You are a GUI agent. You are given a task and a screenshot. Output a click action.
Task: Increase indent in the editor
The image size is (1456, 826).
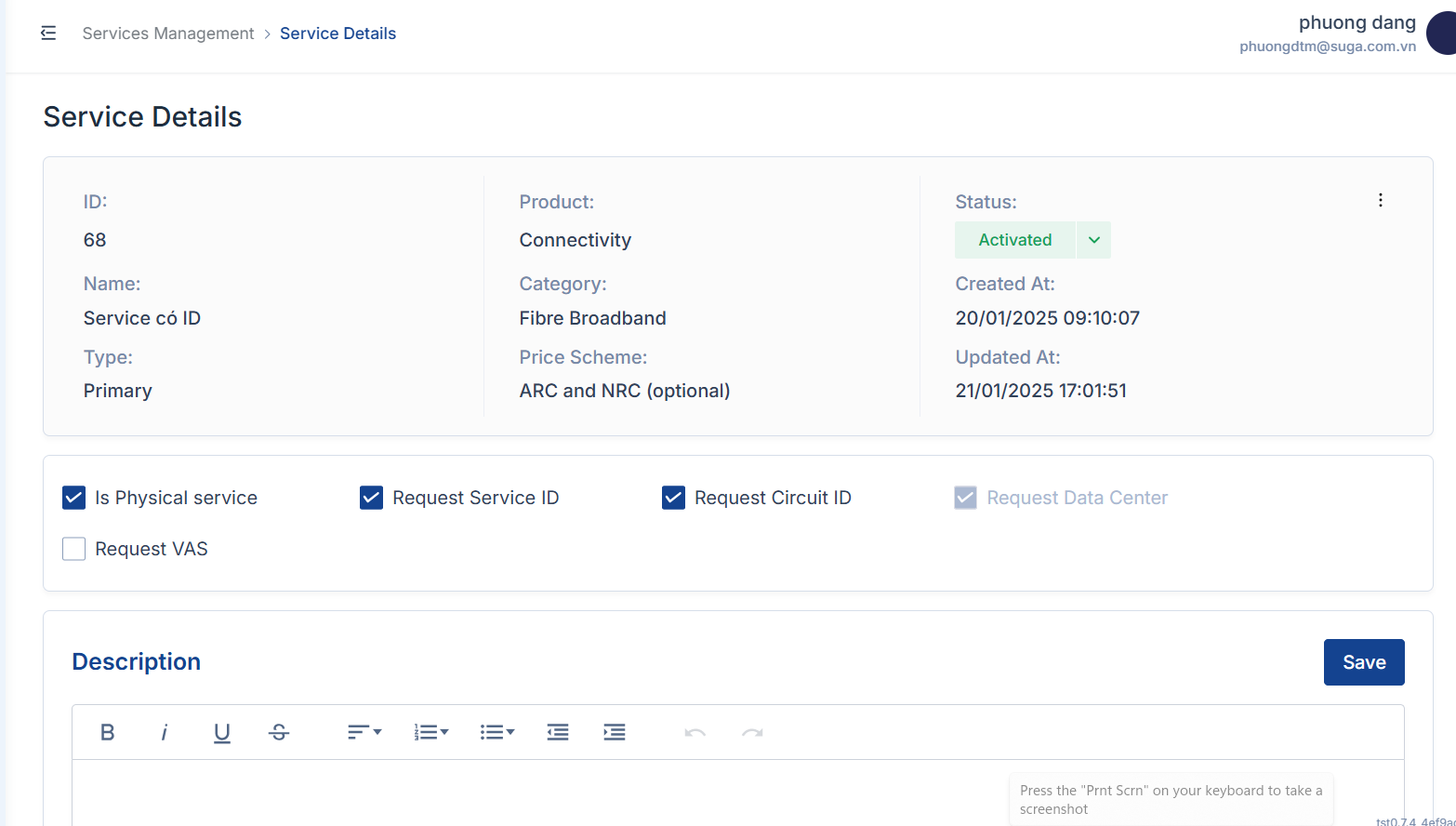[x=615, y=733]
